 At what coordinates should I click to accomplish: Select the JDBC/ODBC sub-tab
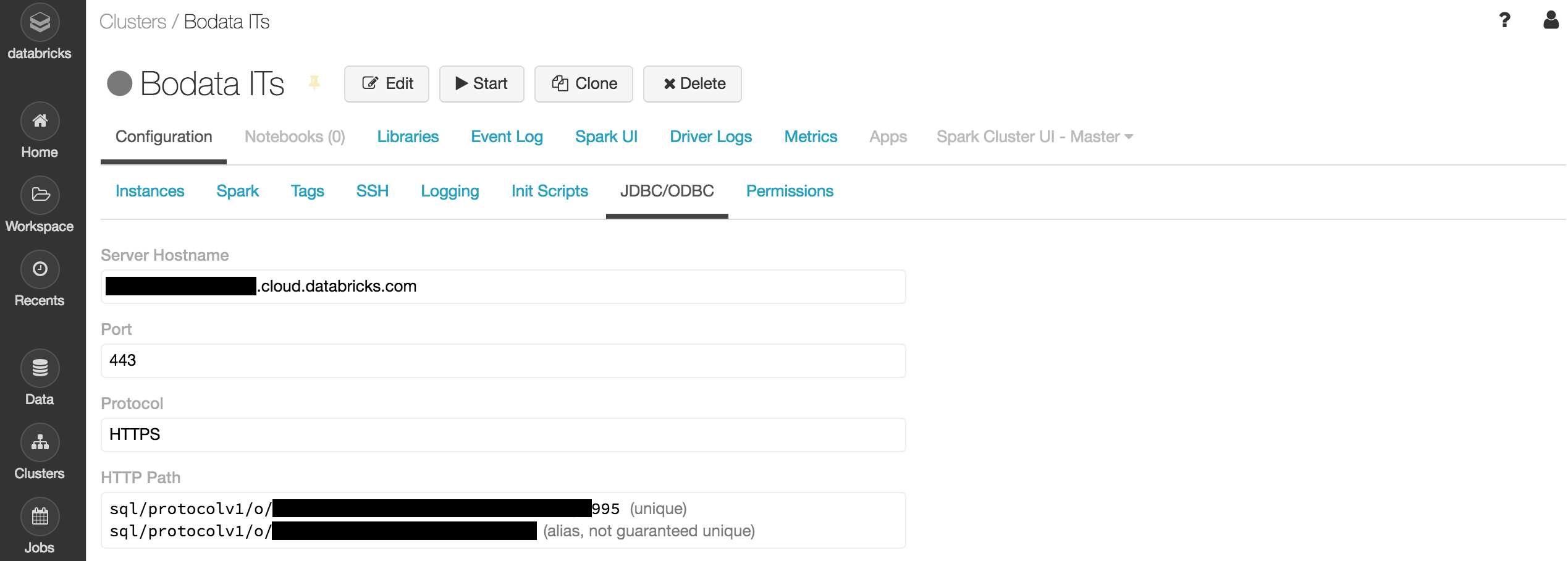click(x=667, y=191)
